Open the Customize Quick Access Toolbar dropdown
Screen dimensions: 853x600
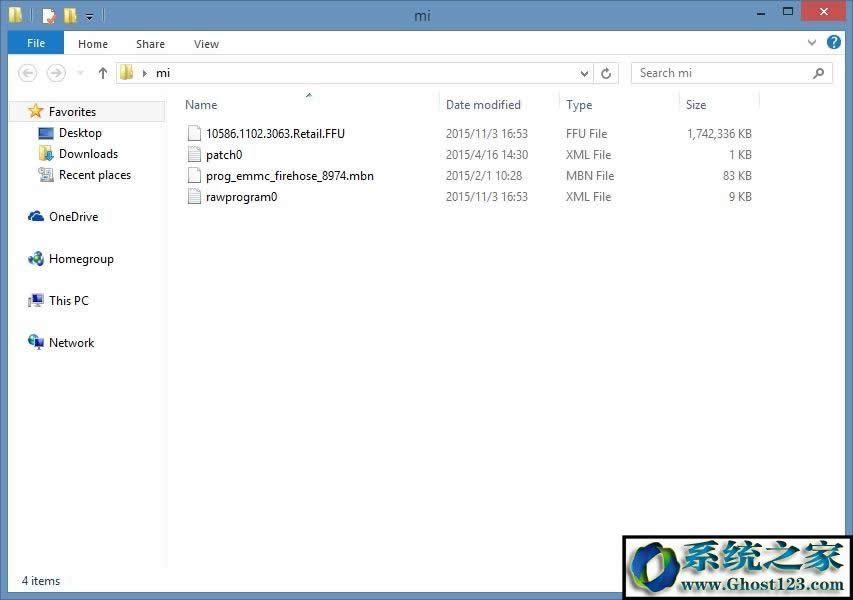(89, 17)
